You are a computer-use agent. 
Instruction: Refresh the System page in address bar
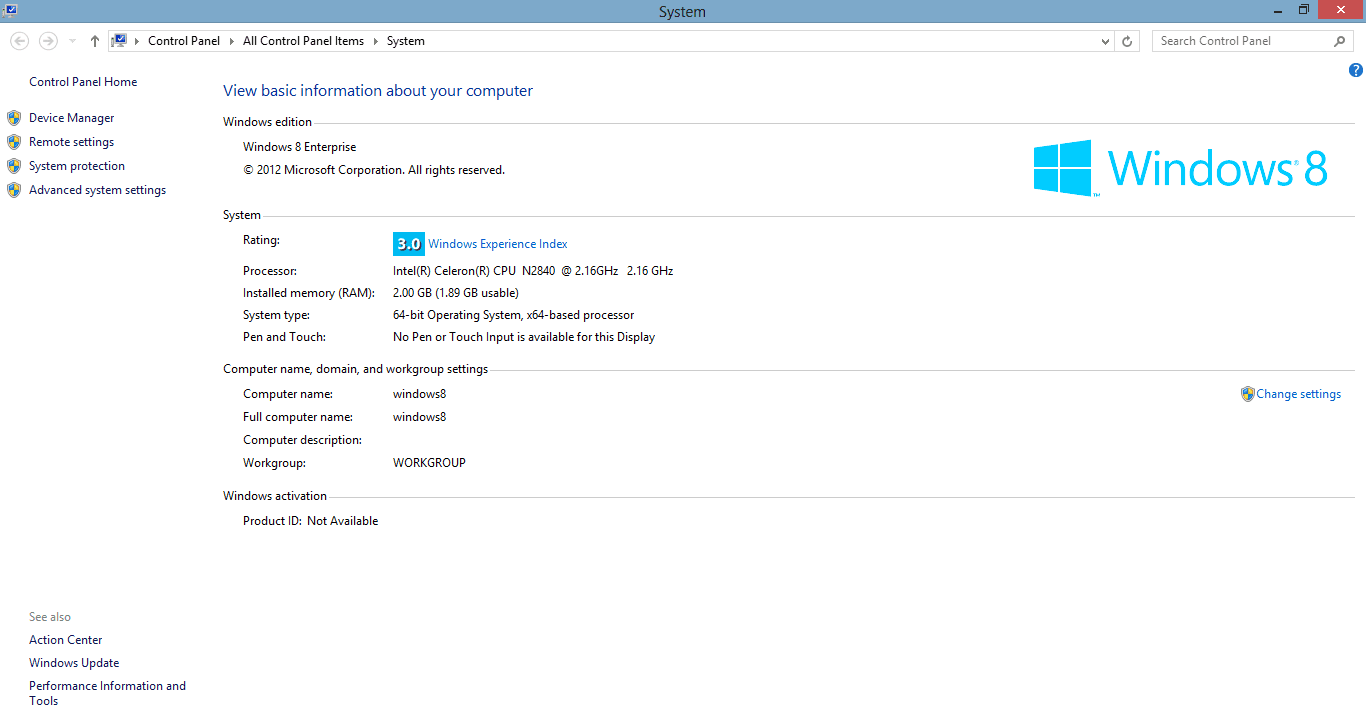point(1127,41)
